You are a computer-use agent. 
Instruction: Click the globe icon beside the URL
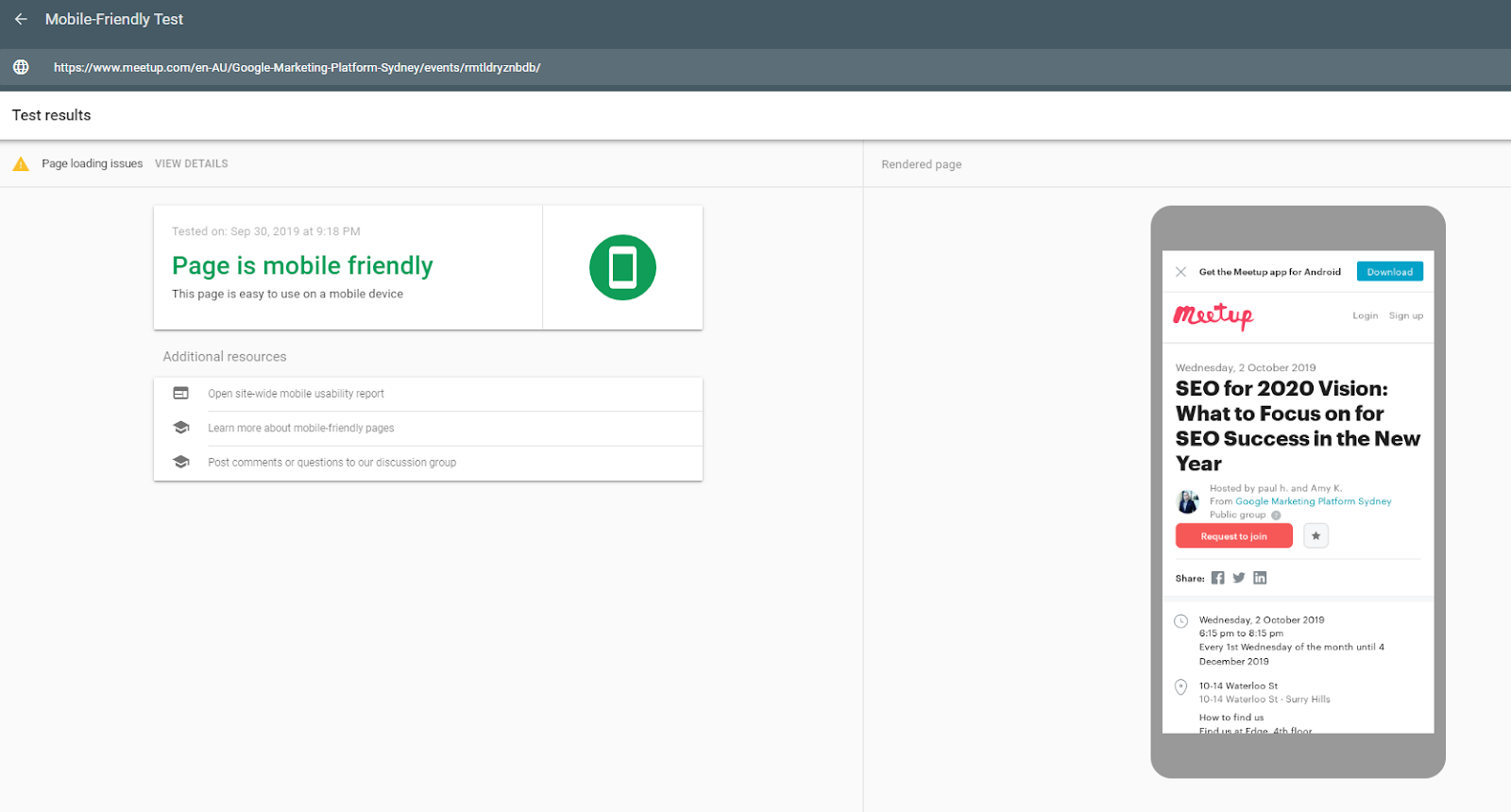pos(21,67)
